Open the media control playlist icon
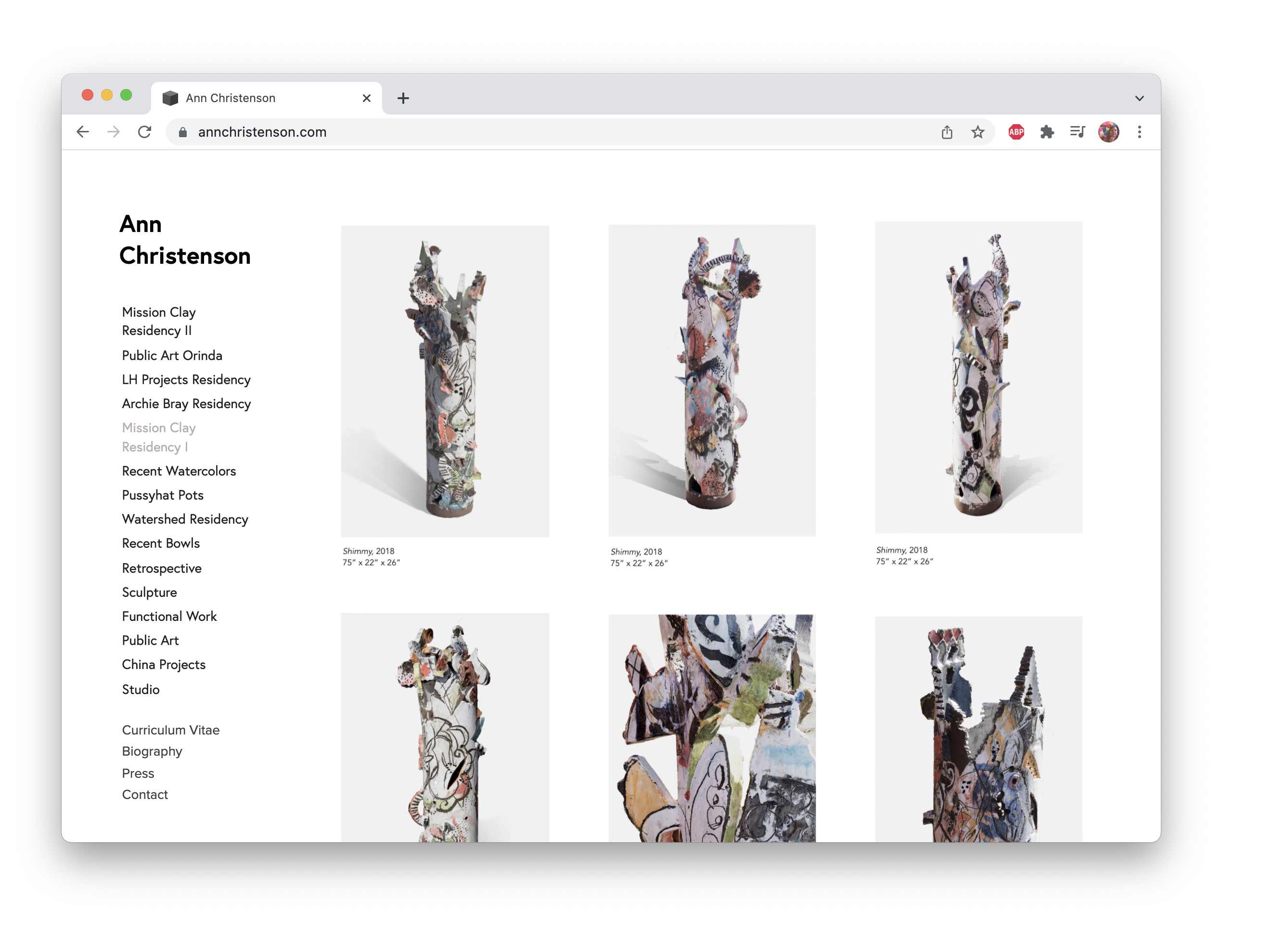The height and width of the screenshot is (952, 1284). 1077,132
